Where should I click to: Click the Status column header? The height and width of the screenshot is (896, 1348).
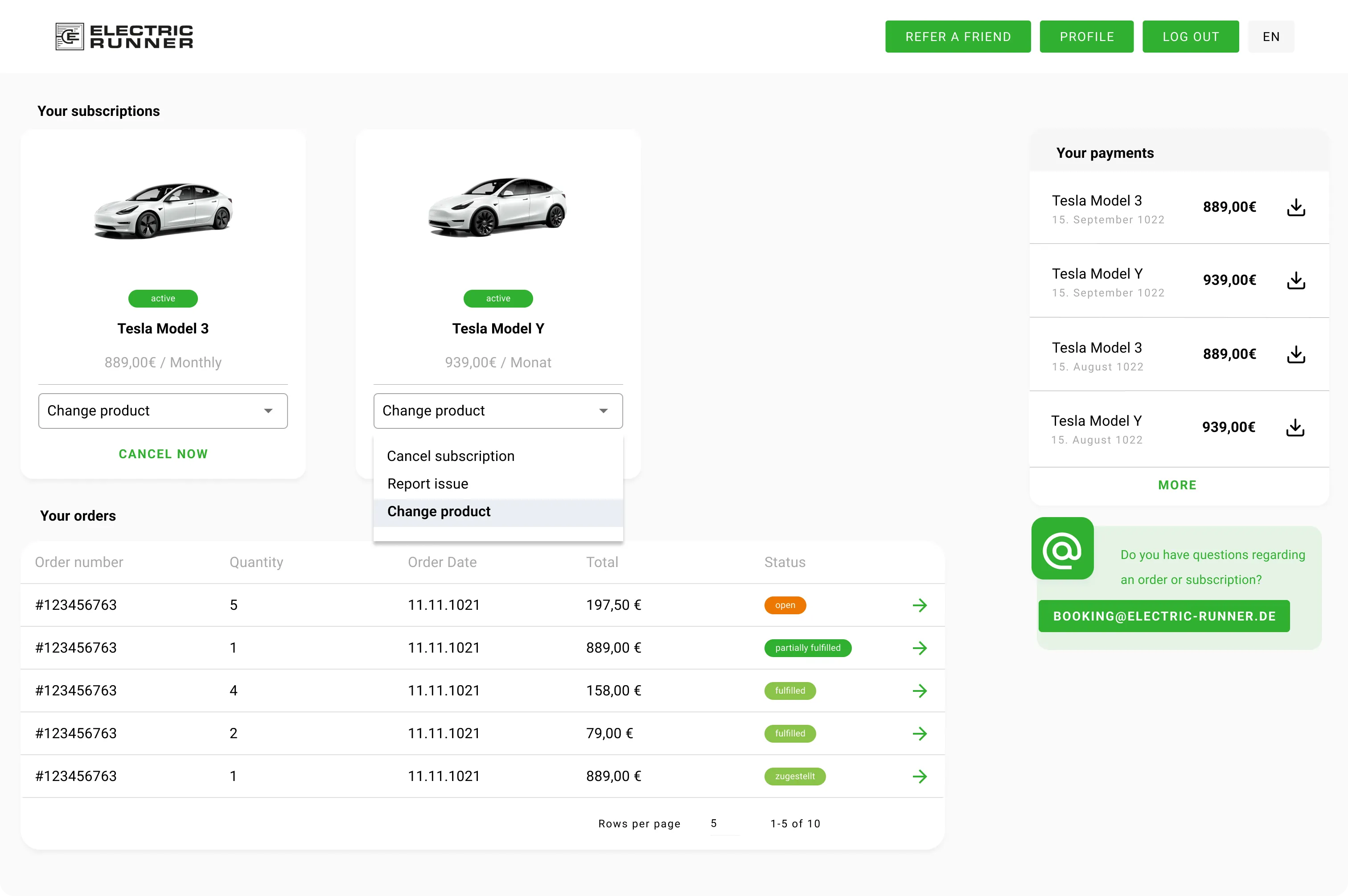click(785, 562)
